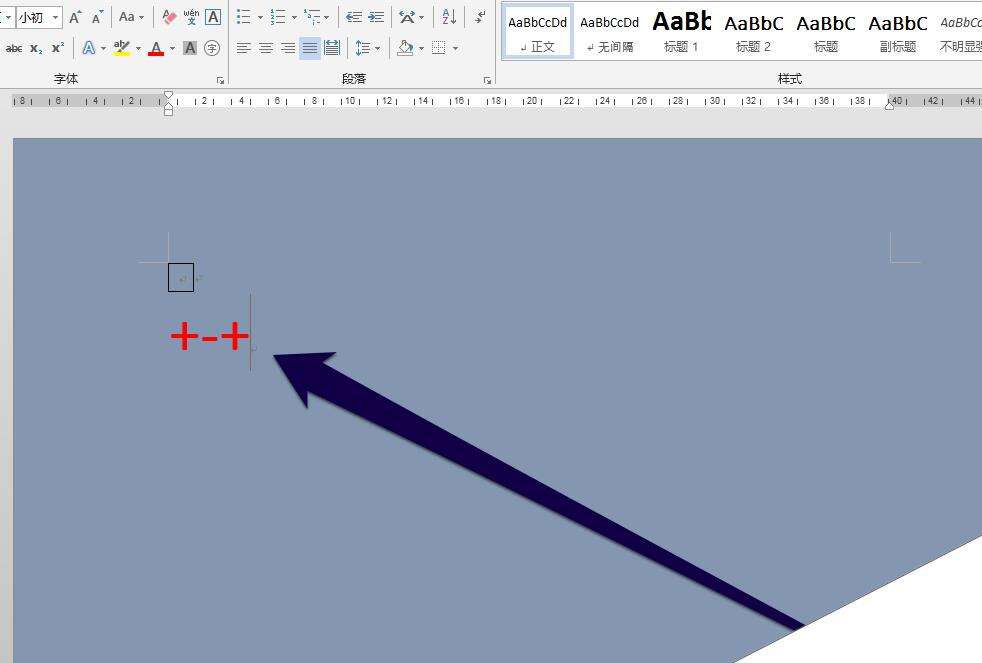Viewport: 982px width, 663px height.
Task: Apply the 标题 style
Action: click(x=825, y=32)
